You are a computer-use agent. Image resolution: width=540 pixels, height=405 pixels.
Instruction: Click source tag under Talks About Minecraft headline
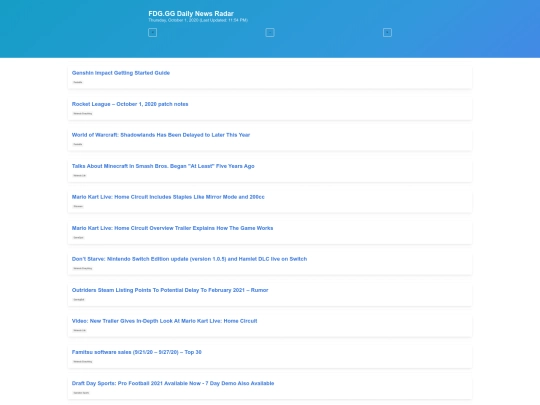point(80,175)
